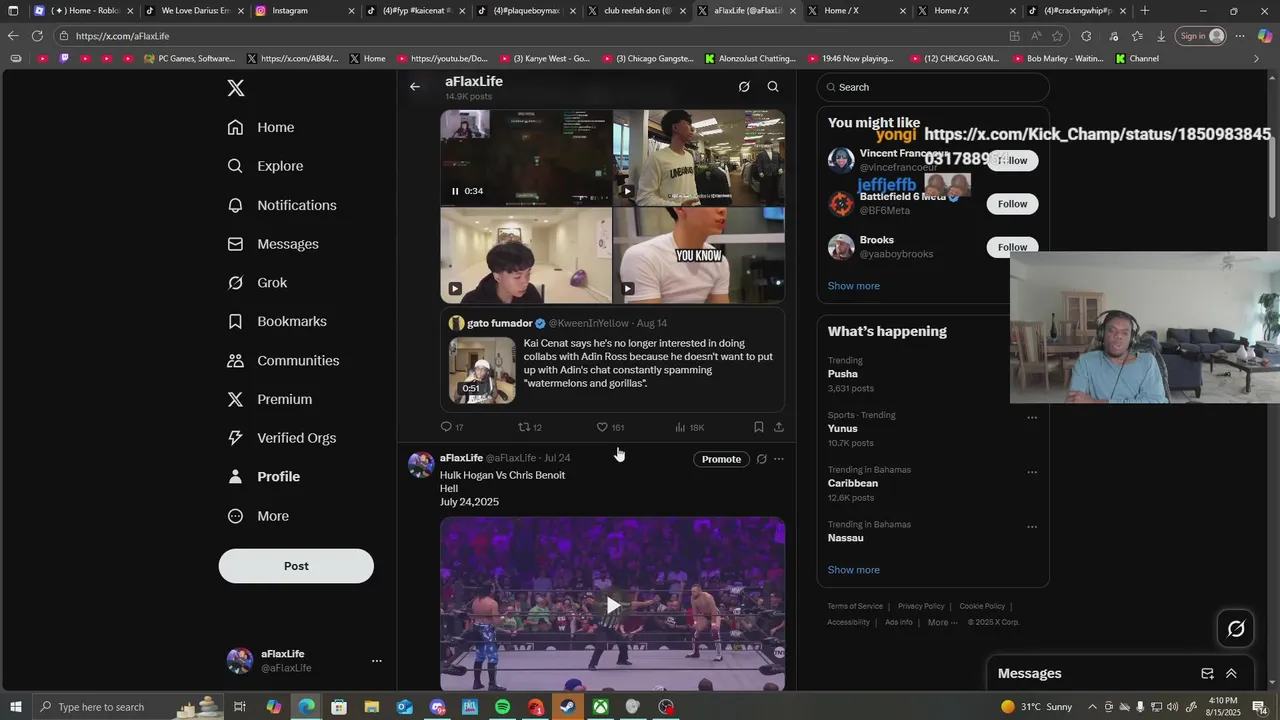
Task: Click the X logo in the sidebar
Action: click(236, 88)
